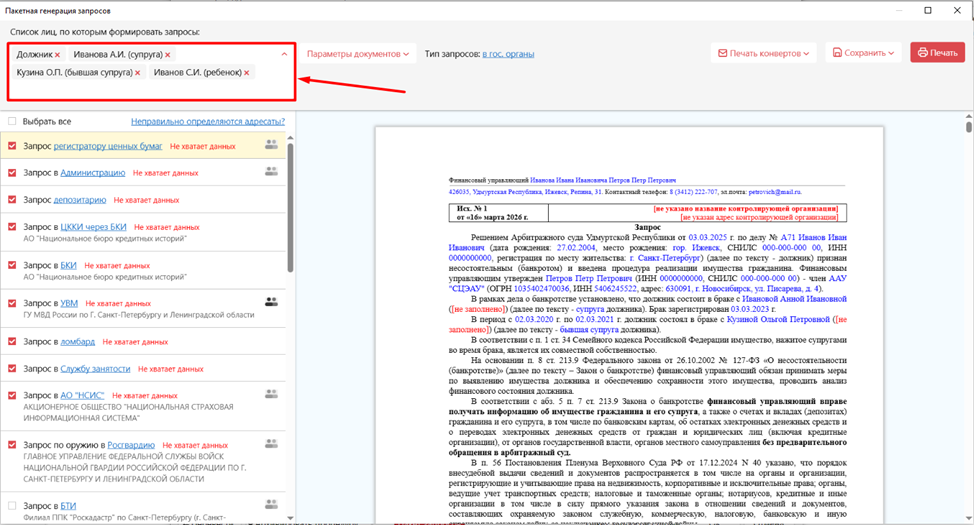
Task: Click the dark people icon on 'УВМ' row
Action: pyautogui.click(x=271, y=301)
